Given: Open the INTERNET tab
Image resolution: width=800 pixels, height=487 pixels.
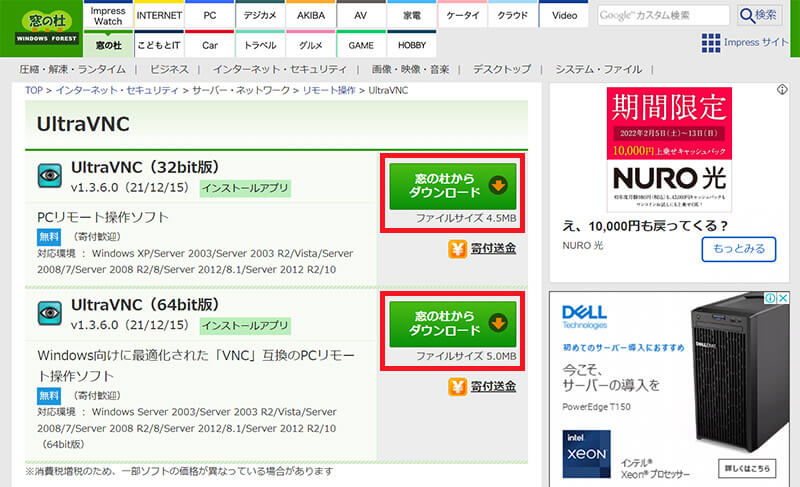Looking at the screenshot, I should (x=159, y=15).
